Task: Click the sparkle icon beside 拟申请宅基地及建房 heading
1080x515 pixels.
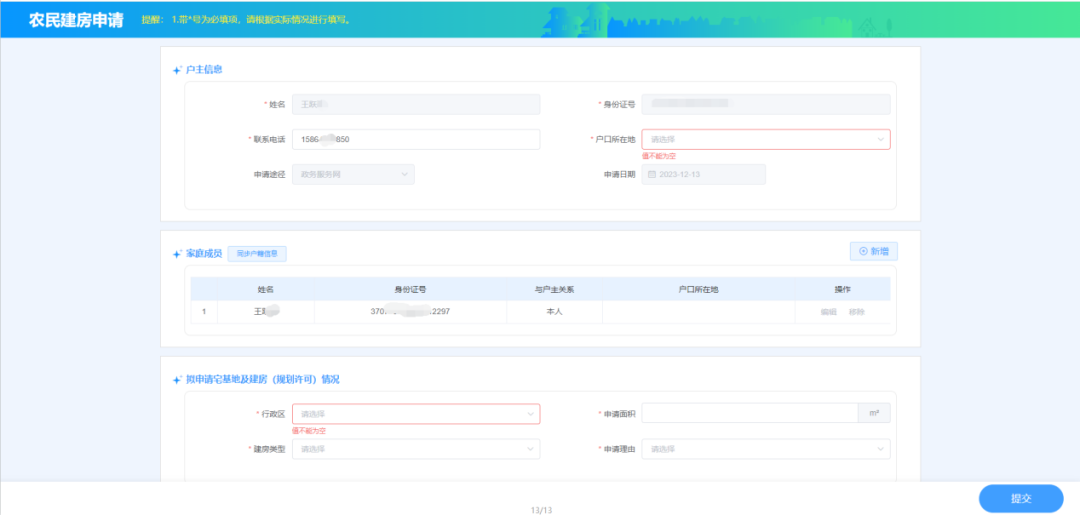Action: coord(177,380)
